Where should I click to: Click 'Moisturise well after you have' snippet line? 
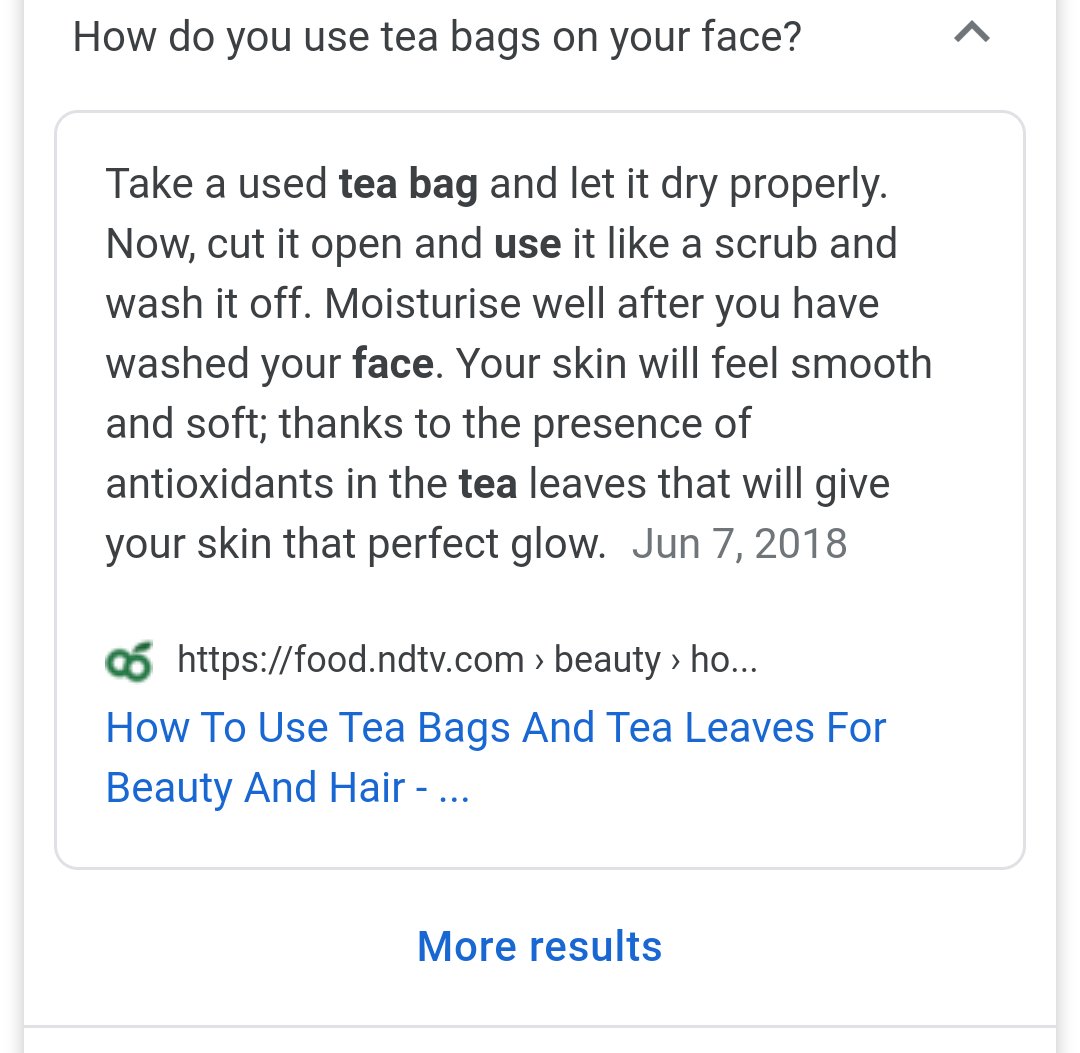(602, 304)
